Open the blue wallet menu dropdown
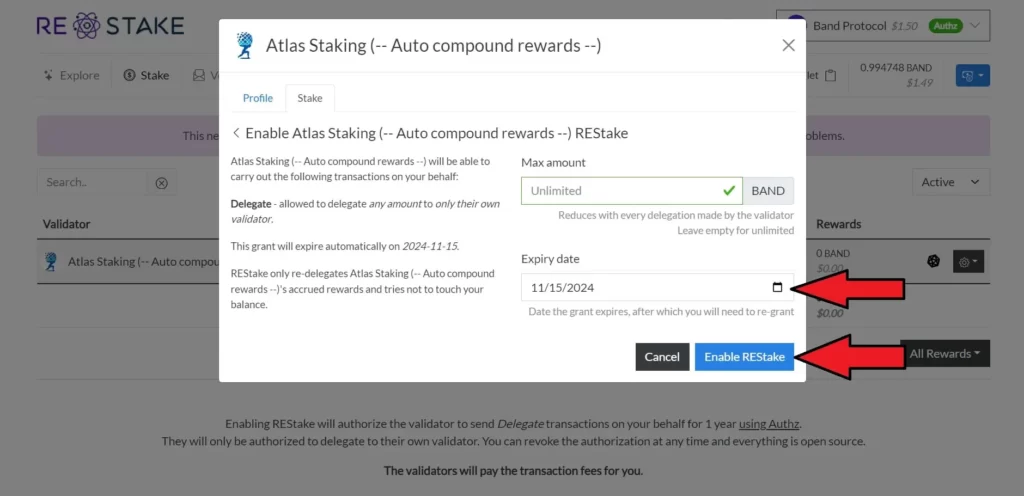Screen dimensions: 1024x496 [972, 75]
